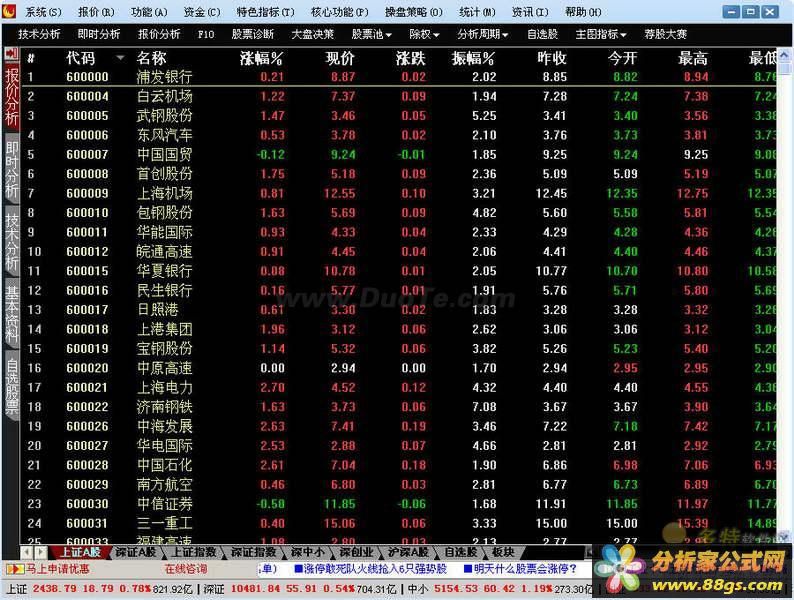
Task: Expand the 股票池 dropdown
Action: 372,34
